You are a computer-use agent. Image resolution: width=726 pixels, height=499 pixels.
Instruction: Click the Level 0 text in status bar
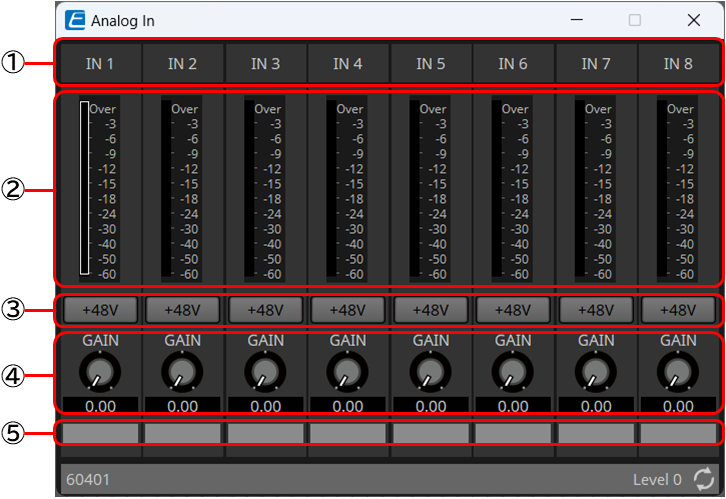(x=657, y=480)
